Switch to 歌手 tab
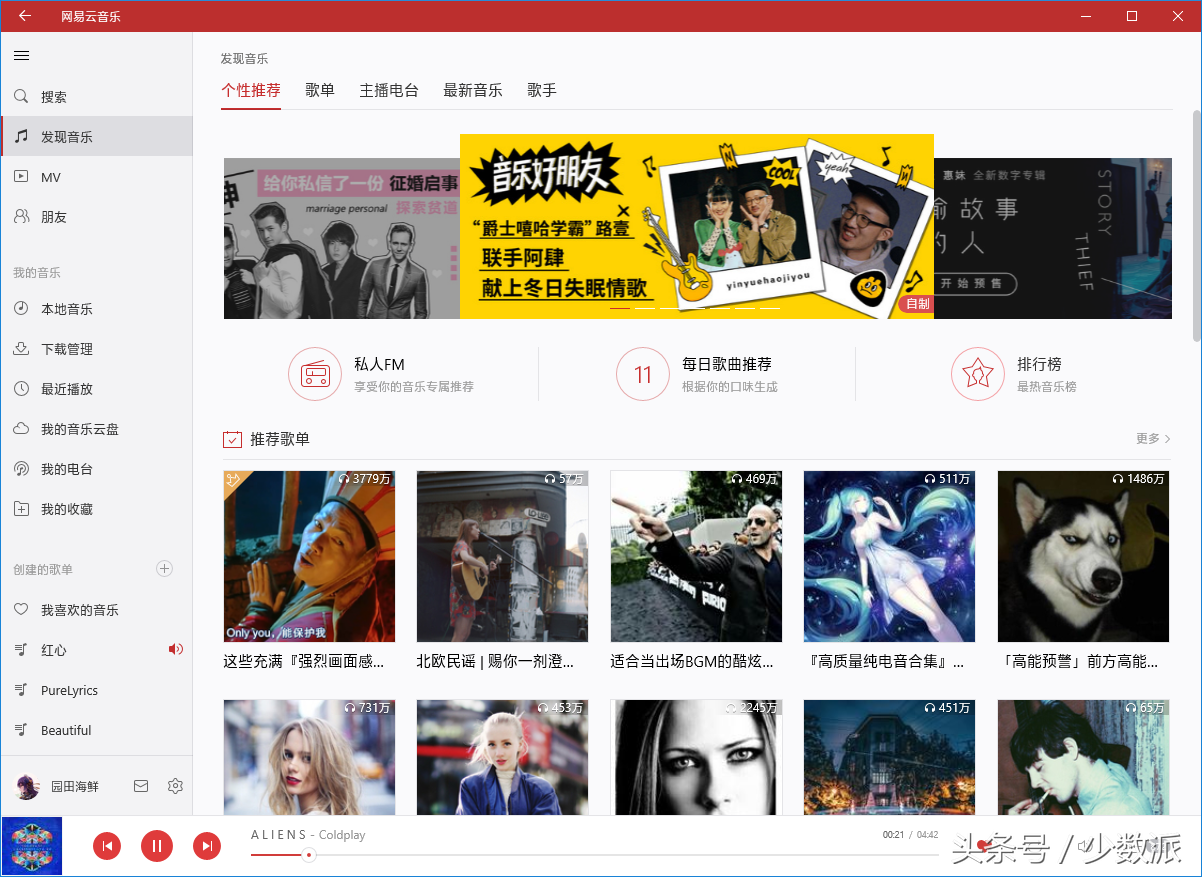This screenshot has height=877, width=1202. (x=542, y=90)
